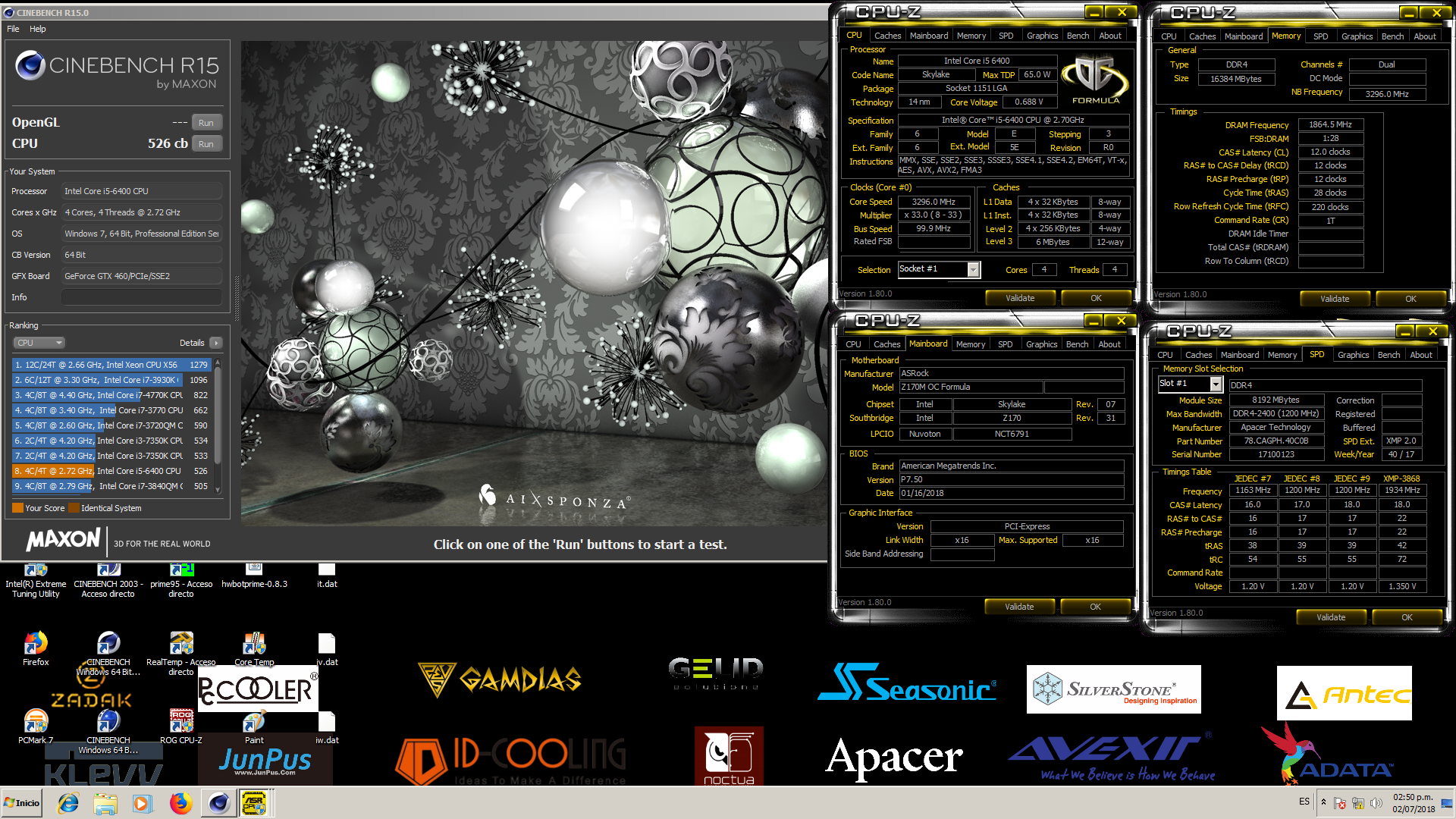Open Bench tab in CPU-Z CPU window
This screenshot has height=819, width=1456.
pyautogui.click(x=1078, y=36)
